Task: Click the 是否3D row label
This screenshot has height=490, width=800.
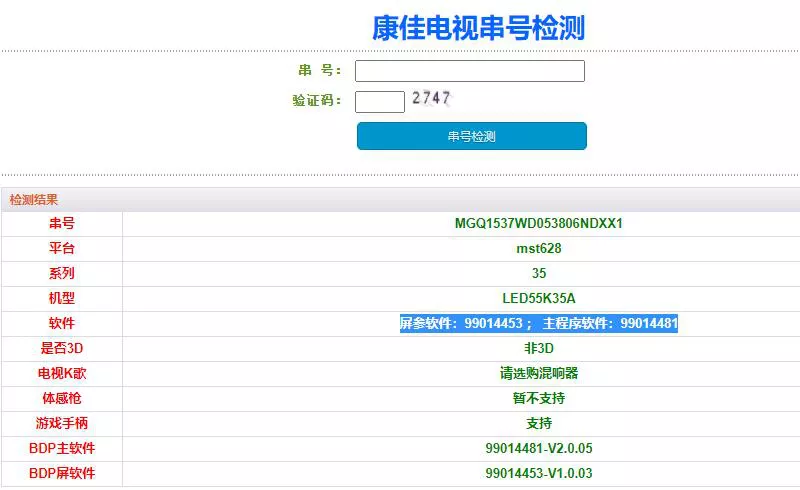Action: pos(62,348)
